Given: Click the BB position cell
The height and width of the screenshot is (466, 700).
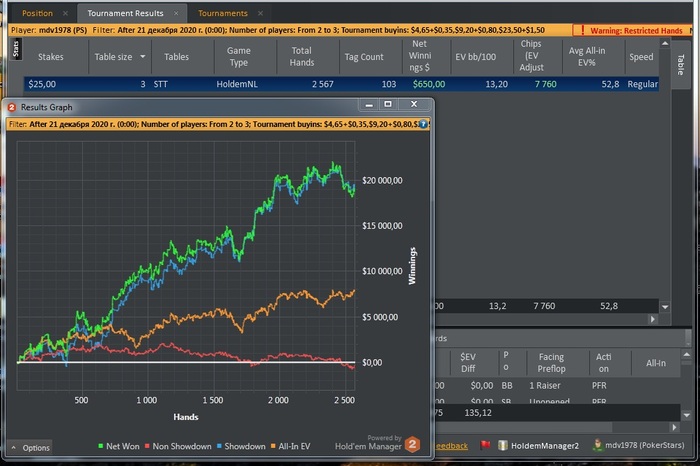Looking at the screenshot, I should point(507,385).
